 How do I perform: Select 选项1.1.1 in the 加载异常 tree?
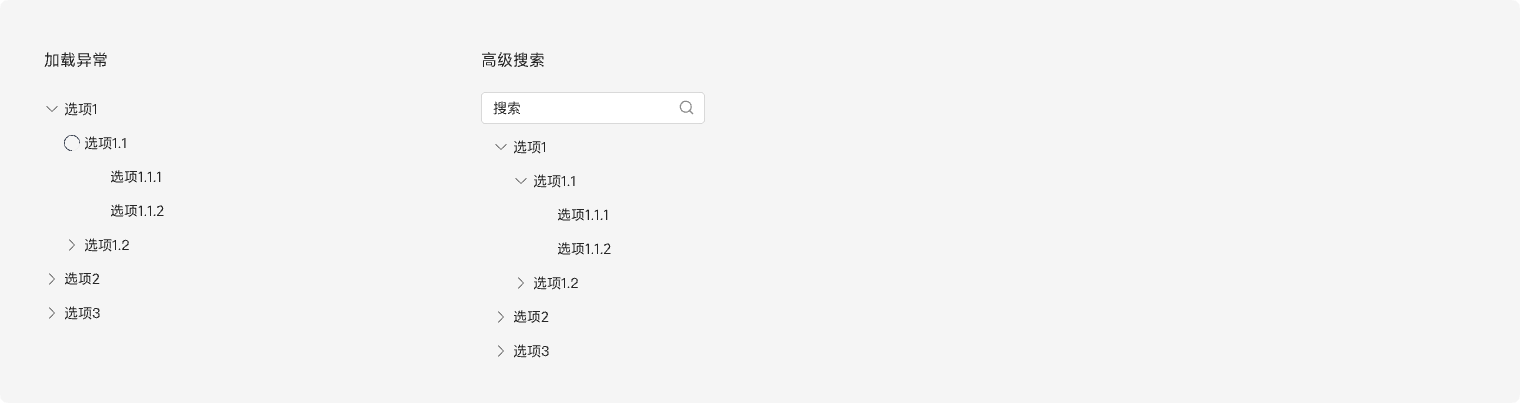coord(136,177)
